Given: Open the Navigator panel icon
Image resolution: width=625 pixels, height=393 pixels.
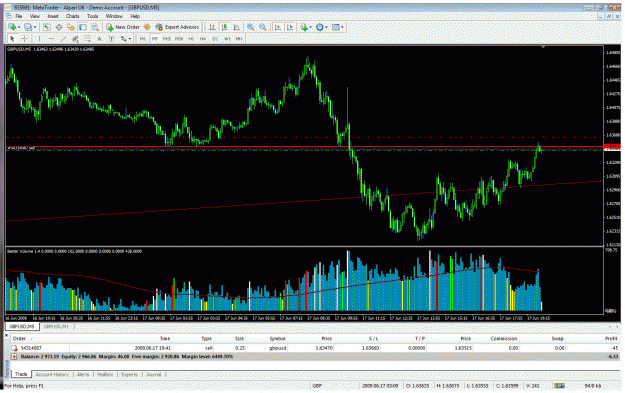Looking at the screenshot, I should point(71,27).
